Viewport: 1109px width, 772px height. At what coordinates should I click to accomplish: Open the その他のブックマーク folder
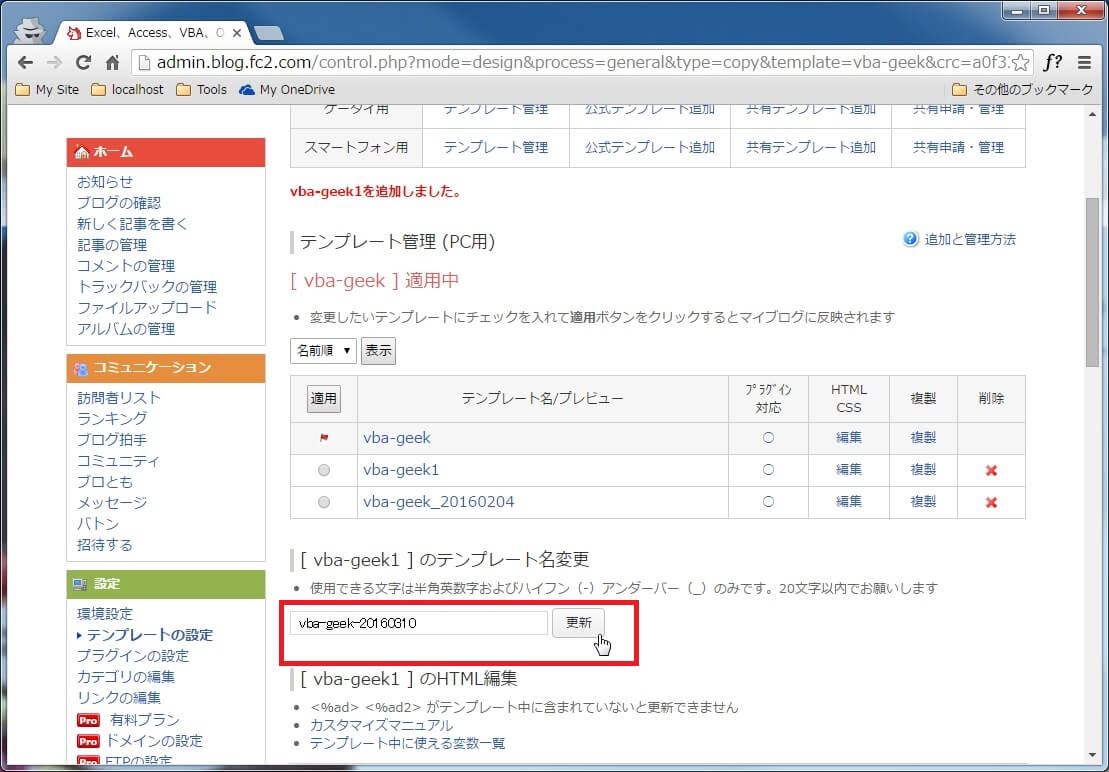tap(1023, 89)
